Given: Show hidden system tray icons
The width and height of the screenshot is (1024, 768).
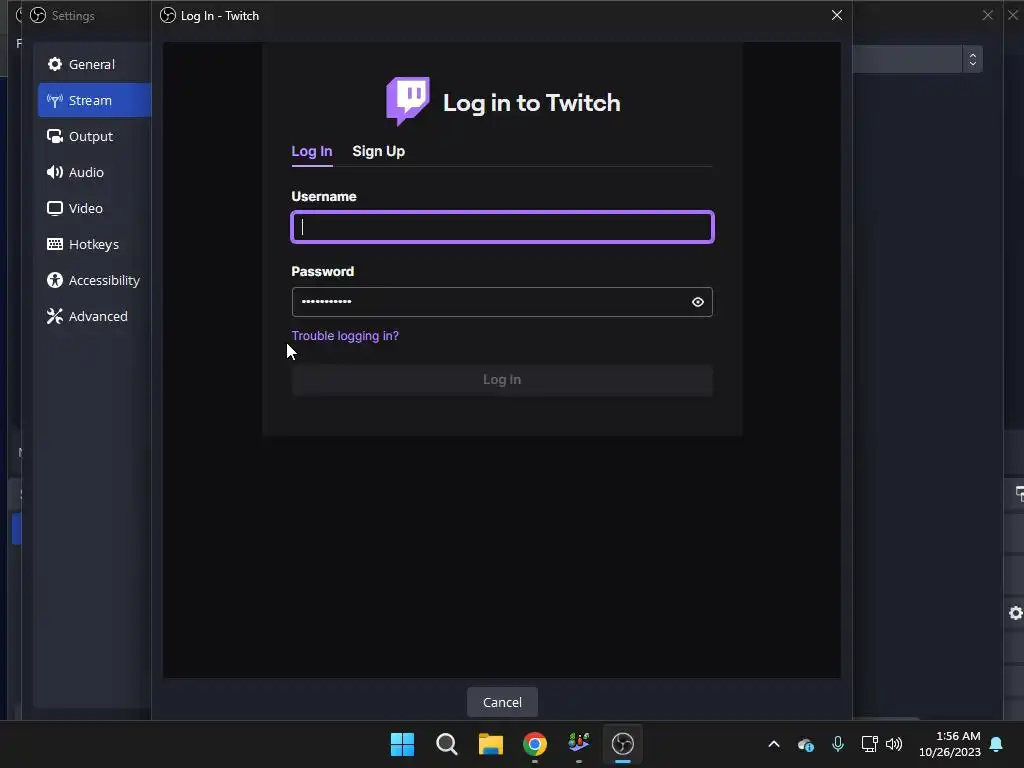Looking at the screenshot, I should point(774,744).
